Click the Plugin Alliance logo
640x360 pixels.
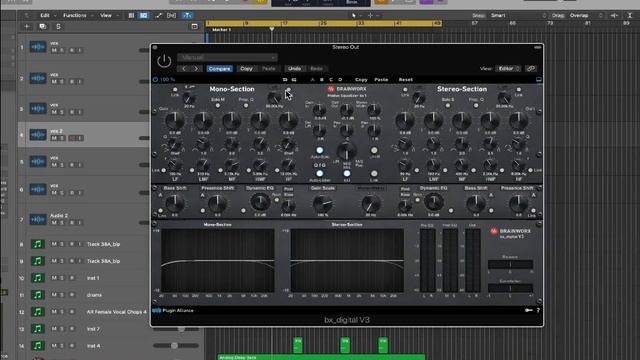click(173, 311)
